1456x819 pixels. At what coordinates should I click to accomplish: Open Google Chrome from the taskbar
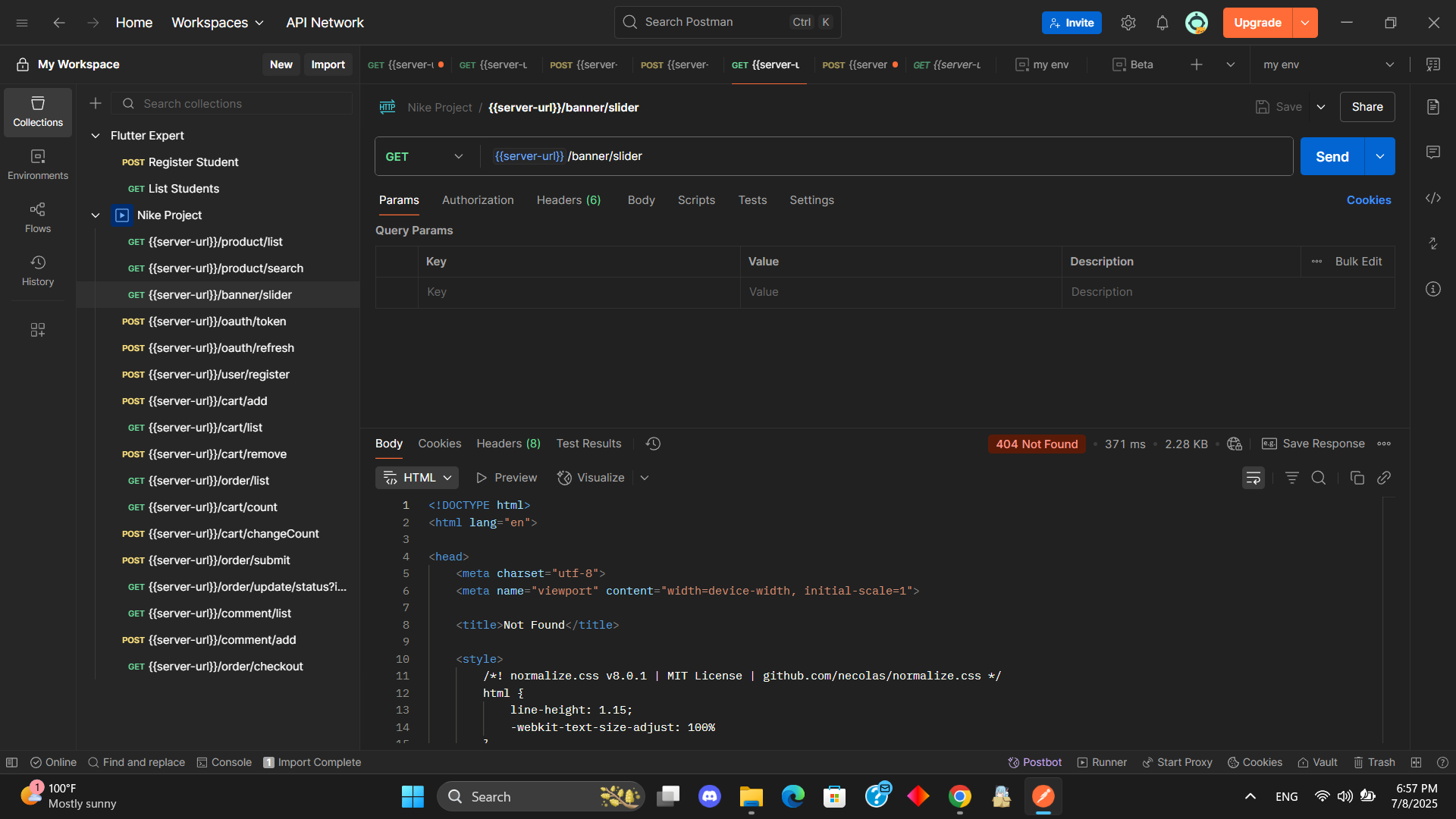tap(960, 796)
